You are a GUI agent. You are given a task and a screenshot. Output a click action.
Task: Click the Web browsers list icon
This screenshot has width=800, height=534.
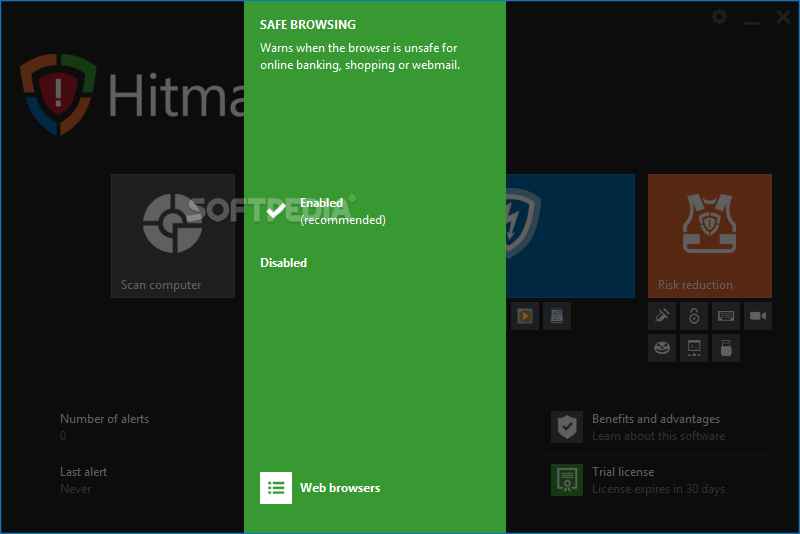[x=276, y=488]
